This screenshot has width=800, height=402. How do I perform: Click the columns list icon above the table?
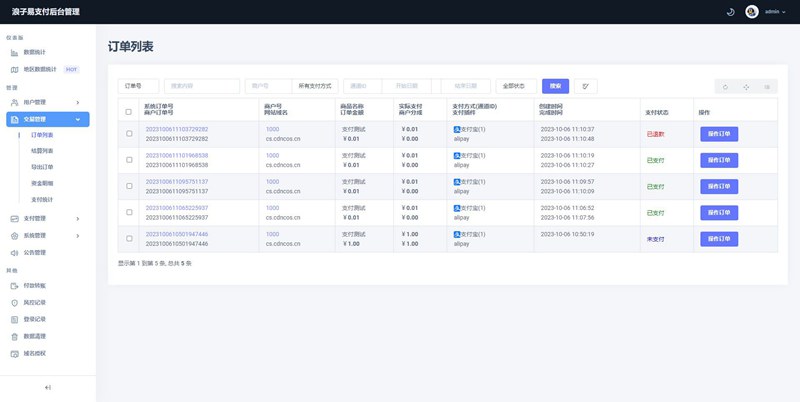click(766, 87)
